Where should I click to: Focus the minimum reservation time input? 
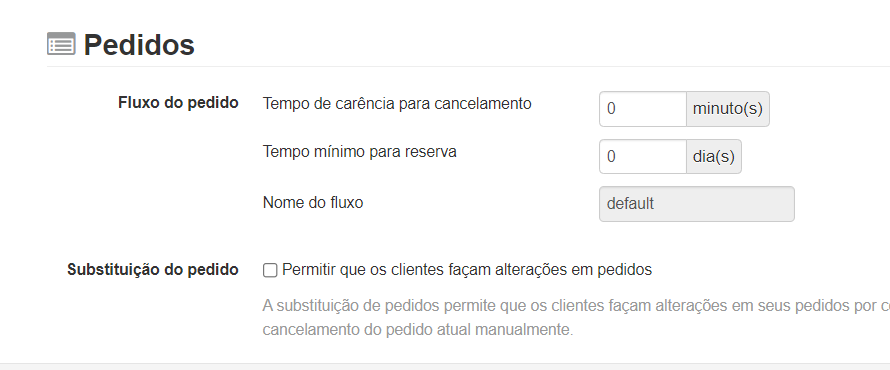643,157
